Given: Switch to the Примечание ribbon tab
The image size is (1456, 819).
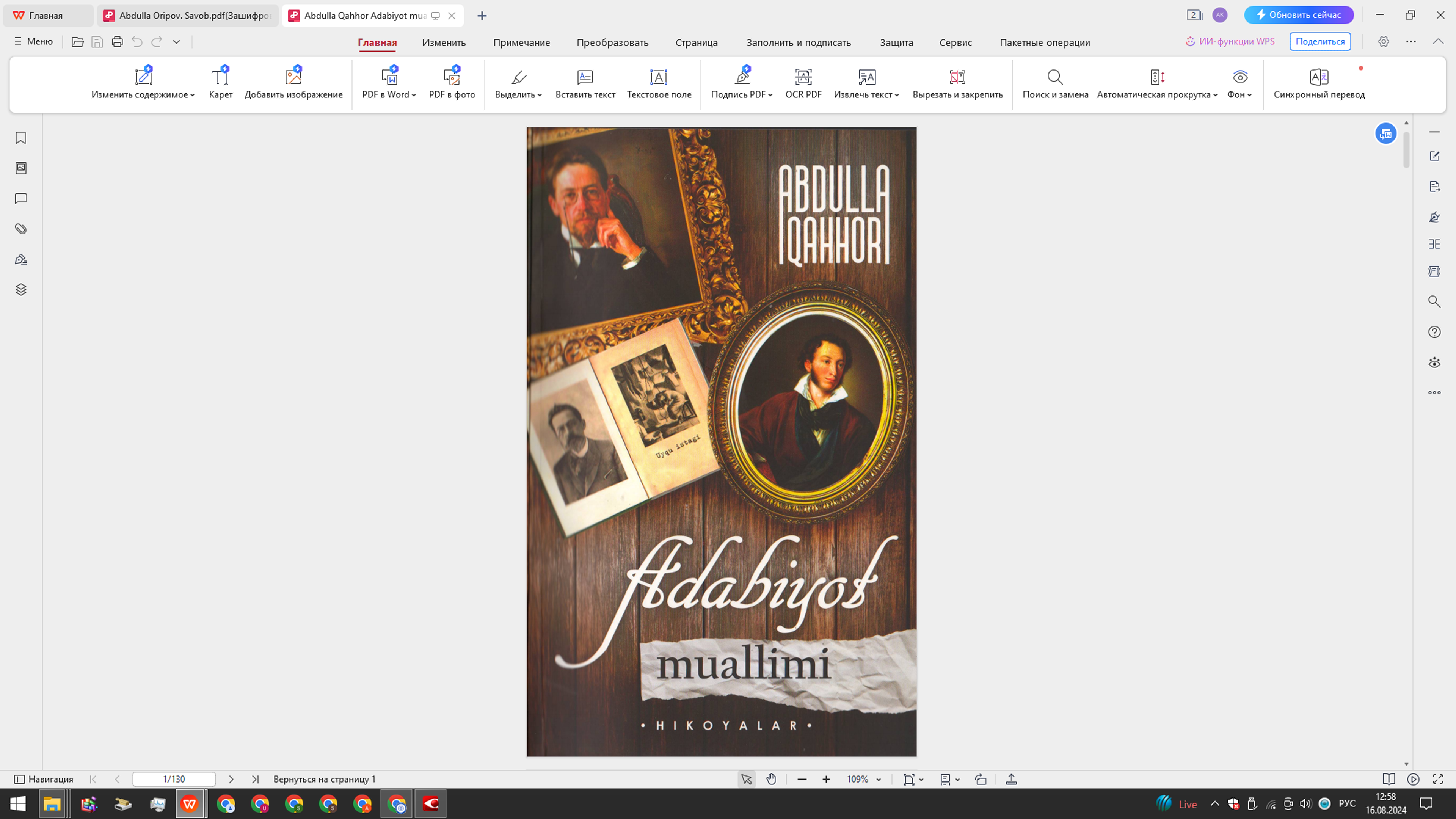Looking at the screenshot, I should click(x=521, y=42).
